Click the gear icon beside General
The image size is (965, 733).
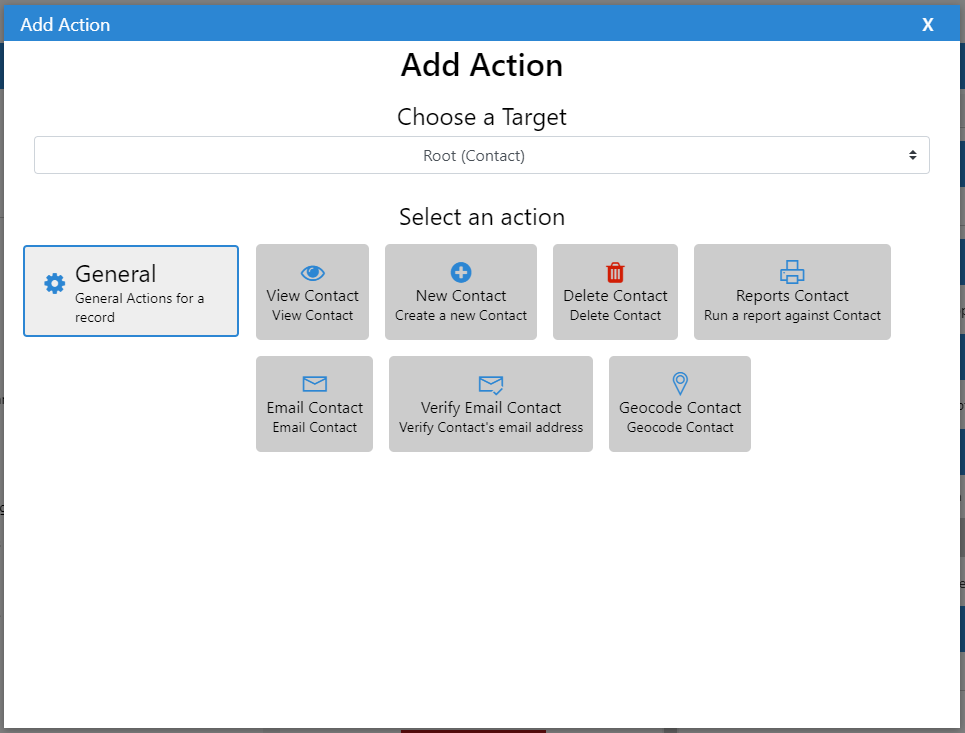54,283
